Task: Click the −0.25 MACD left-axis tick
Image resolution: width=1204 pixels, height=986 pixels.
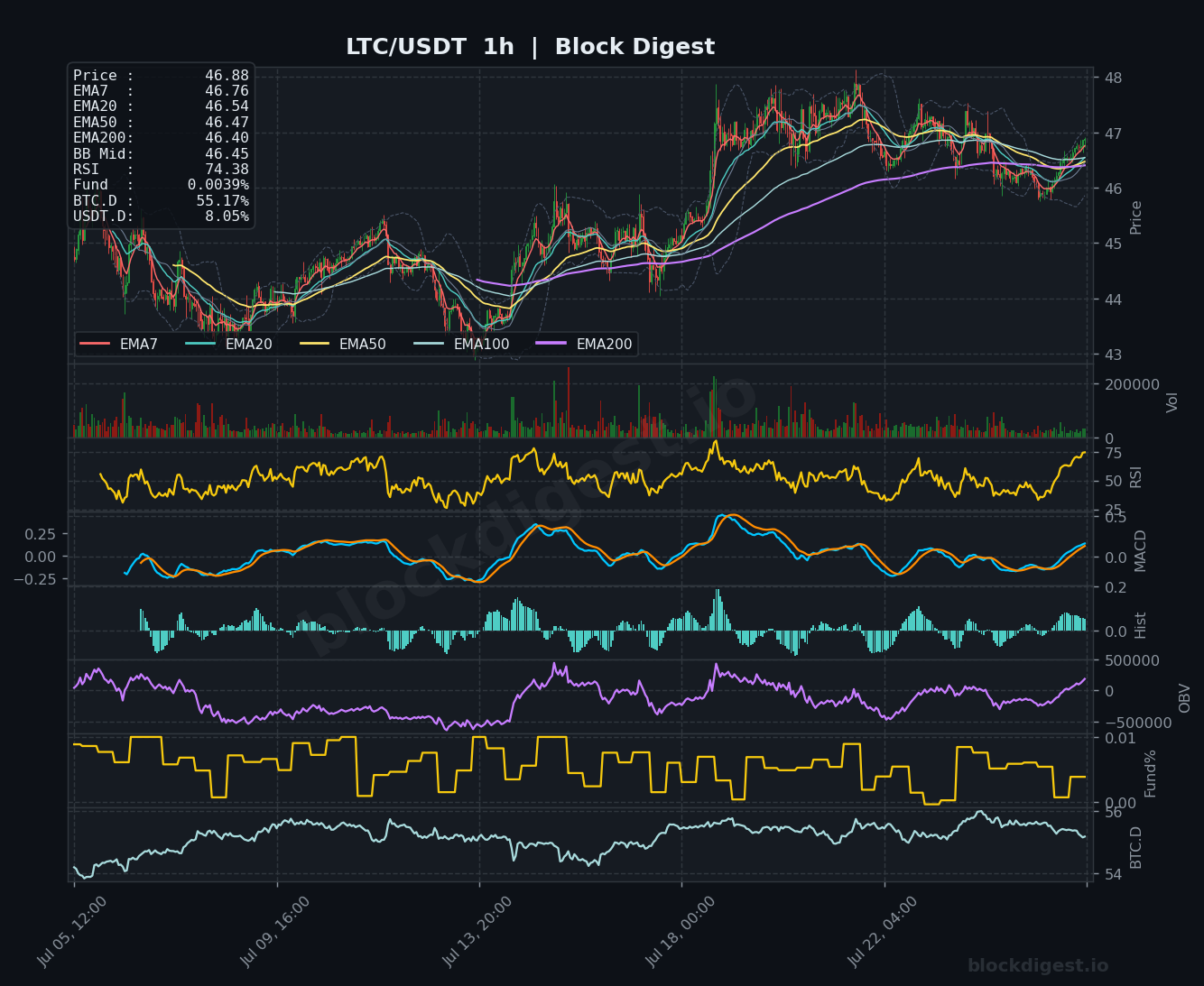Action: 35,578
